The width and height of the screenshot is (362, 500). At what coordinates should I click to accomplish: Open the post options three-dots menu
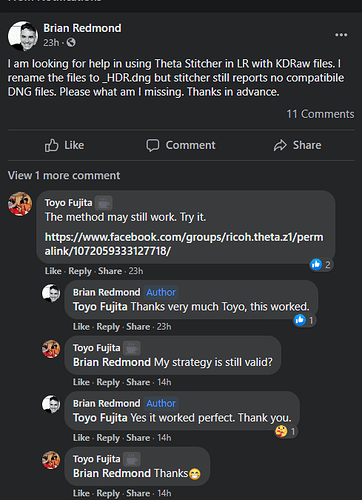(341, 35)
